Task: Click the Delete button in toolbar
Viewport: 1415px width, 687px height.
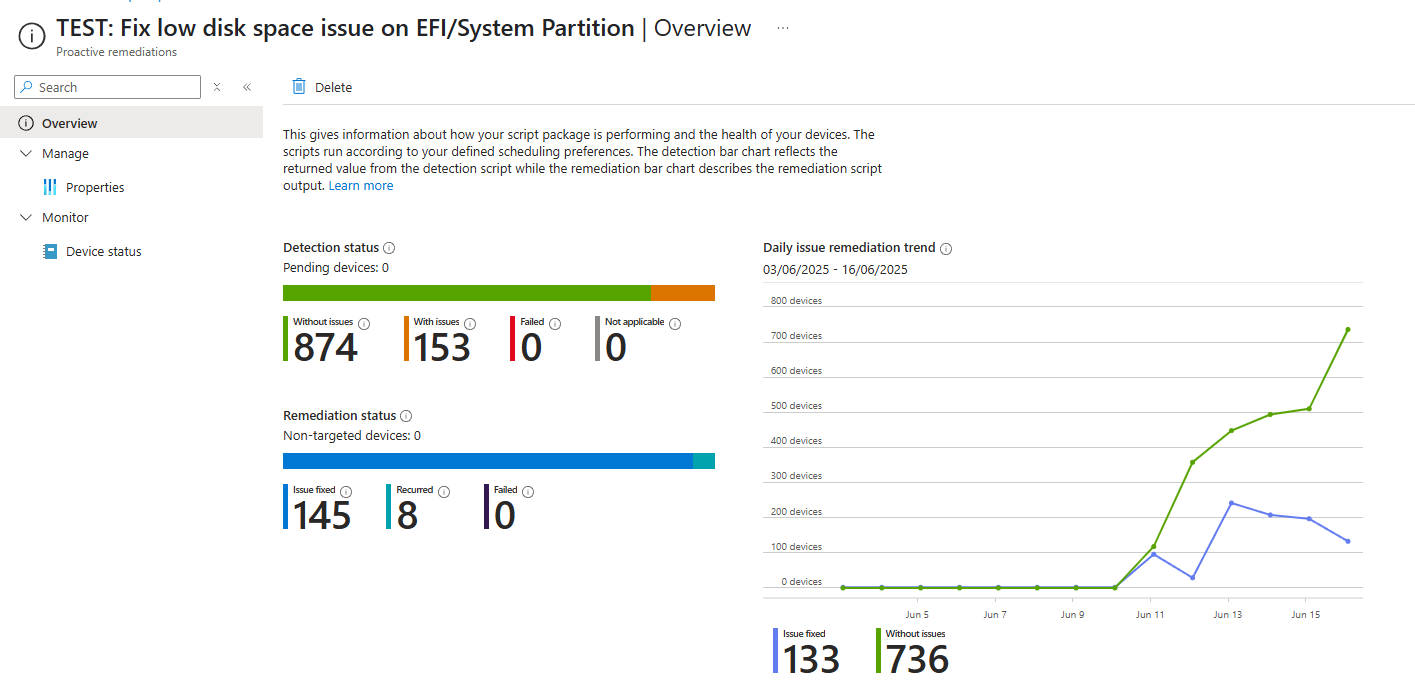Action: pyautogui.click(x=322, y=87)
